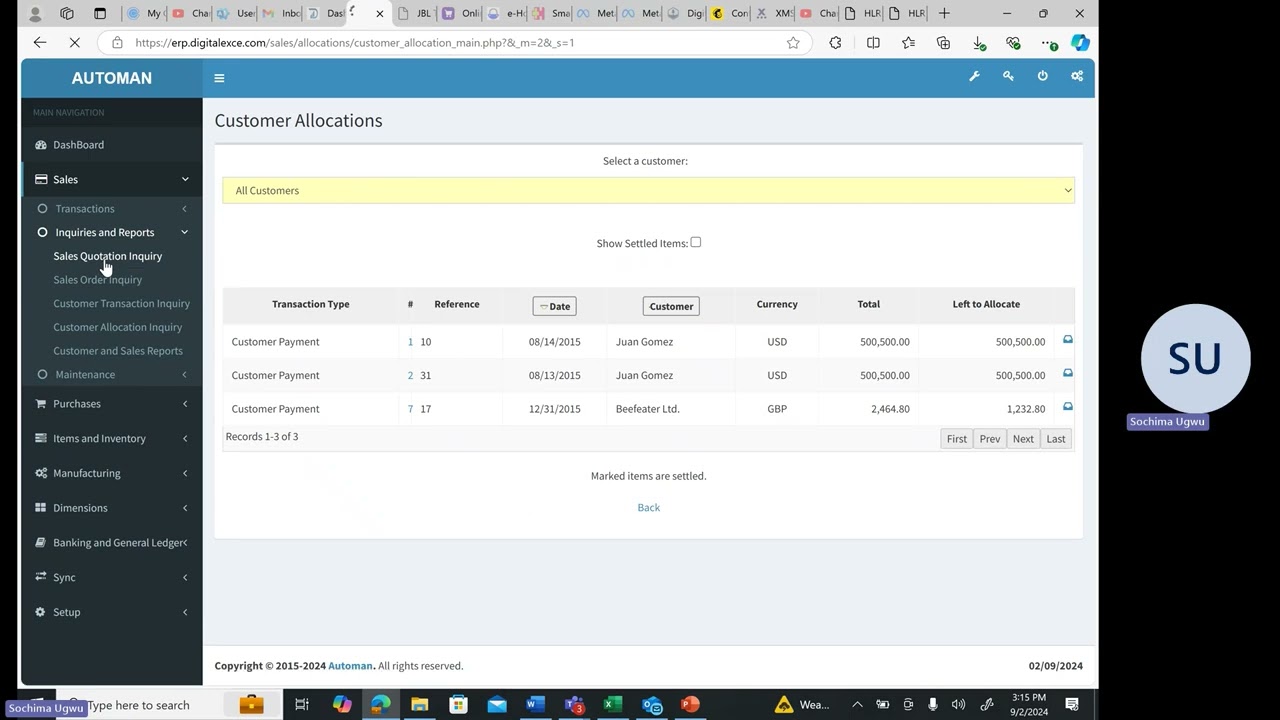Click the power logout icon in header

[1042, 76]
